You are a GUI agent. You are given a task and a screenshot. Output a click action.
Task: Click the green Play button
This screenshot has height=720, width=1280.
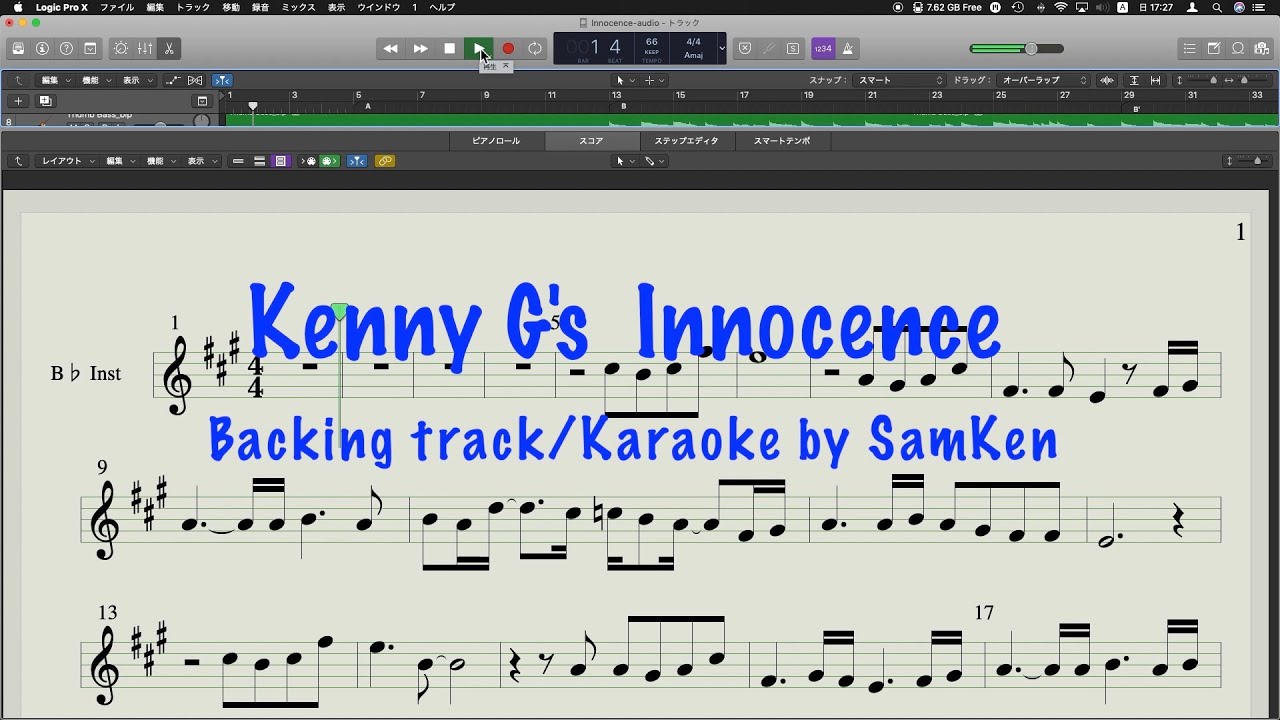479,48
